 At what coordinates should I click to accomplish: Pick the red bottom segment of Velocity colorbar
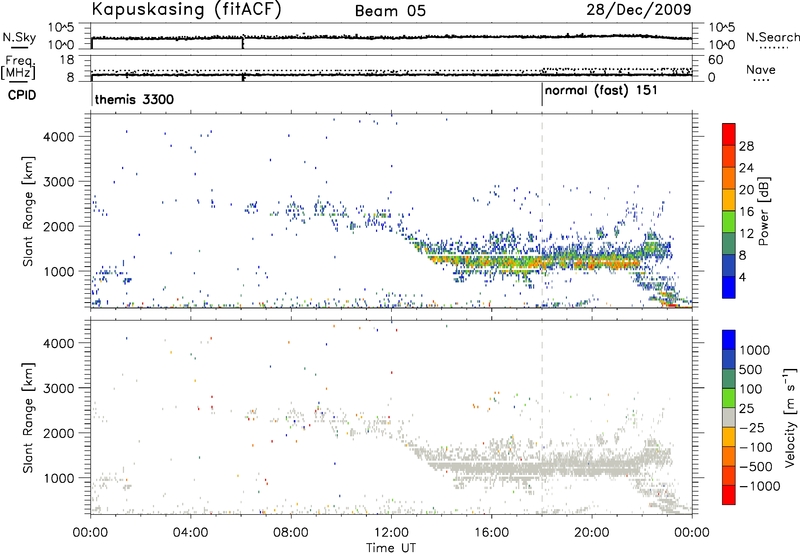tap(729, 495)
